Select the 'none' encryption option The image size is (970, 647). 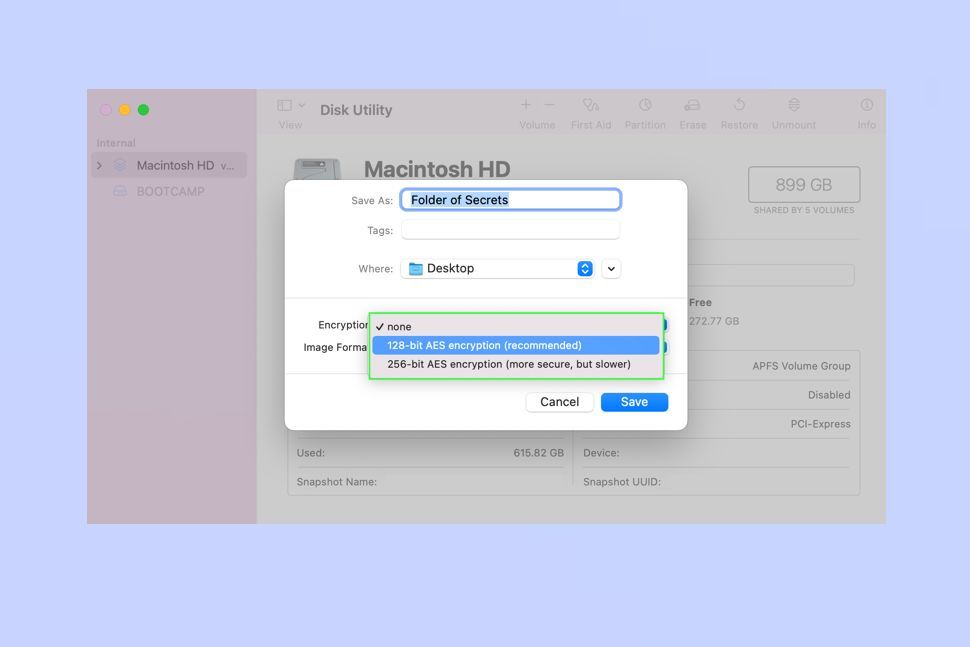398,326
